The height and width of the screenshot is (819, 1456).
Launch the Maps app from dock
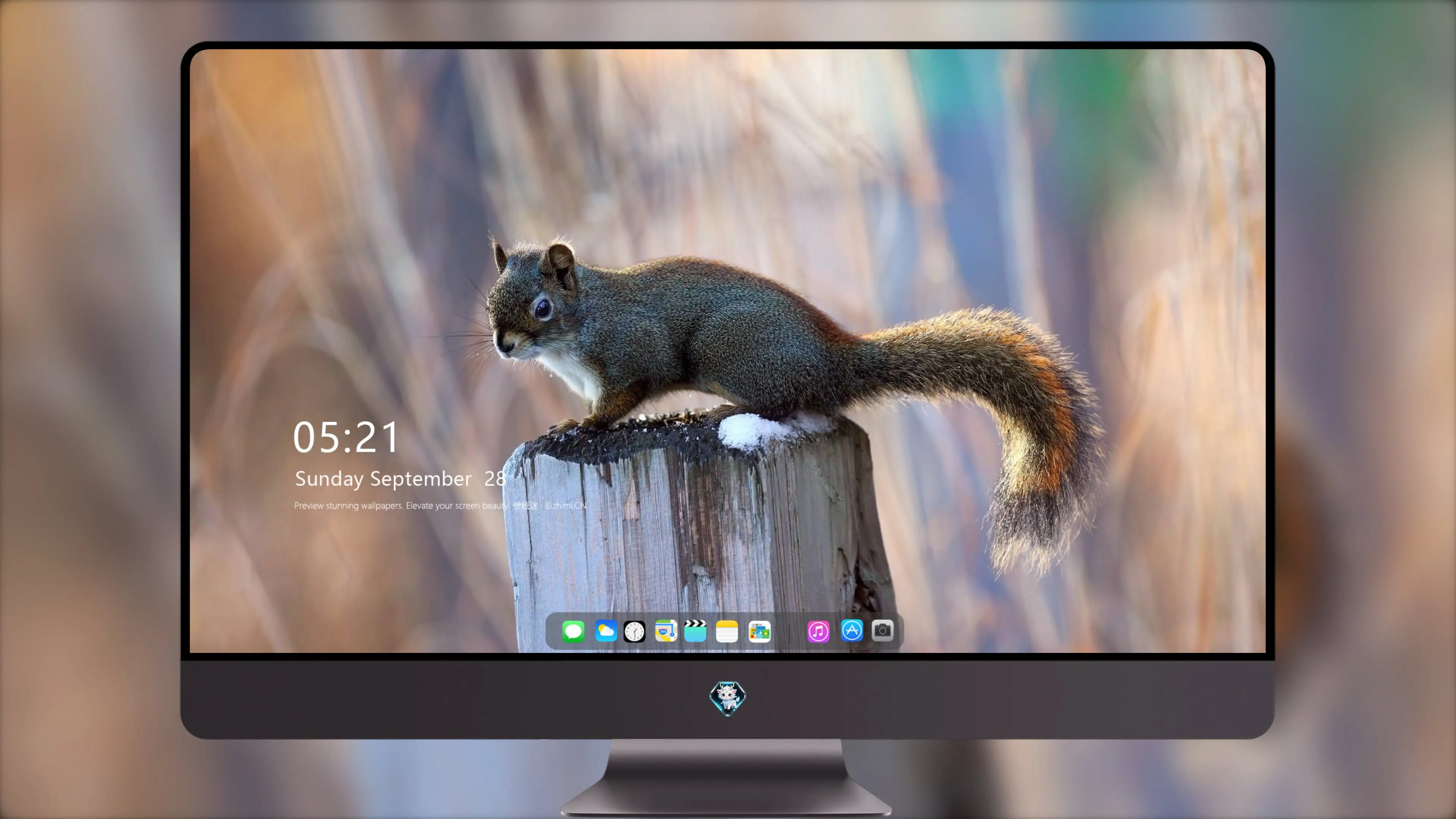(666, 631)
